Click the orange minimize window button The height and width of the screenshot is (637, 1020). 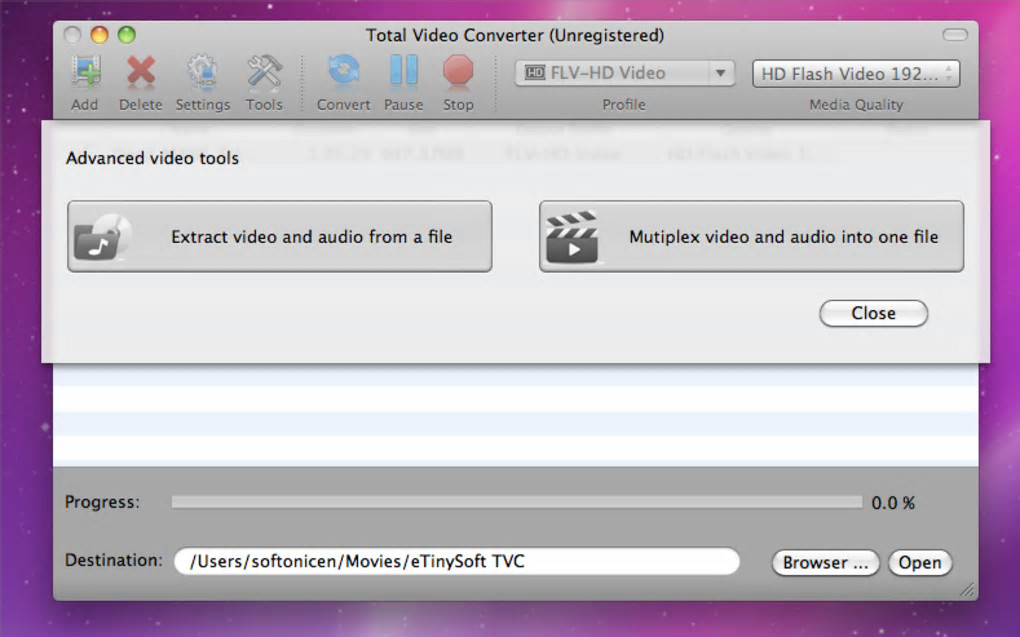click(x=100, y=34)
